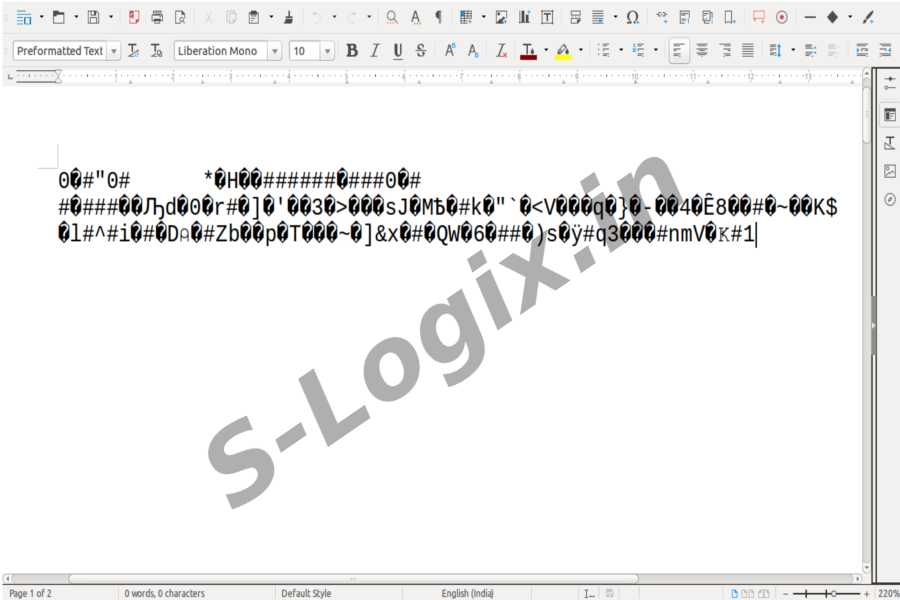Open font color dropdown arrow
The image size is (900, 600).
[x=546, y=51]
